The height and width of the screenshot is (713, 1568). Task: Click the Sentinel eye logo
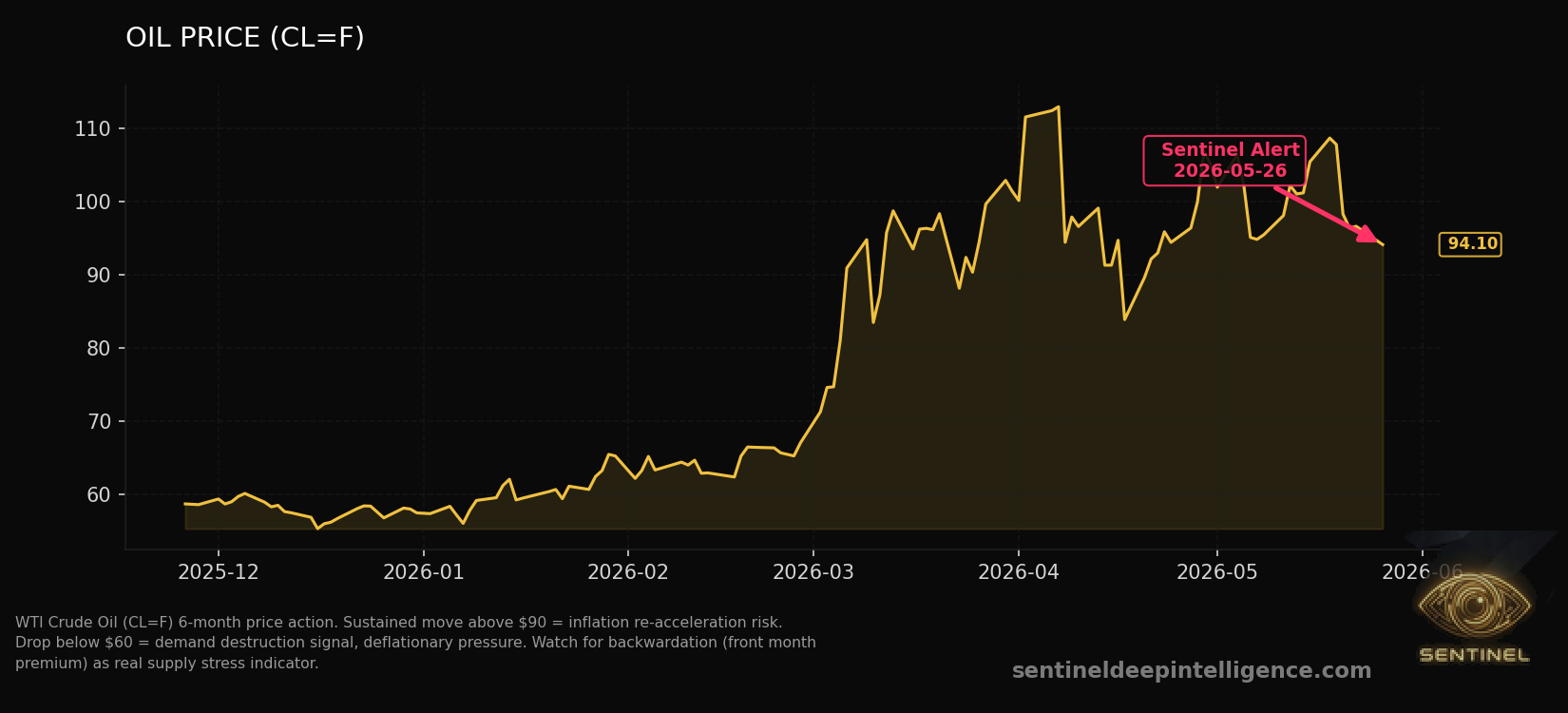coord(1474,606)
